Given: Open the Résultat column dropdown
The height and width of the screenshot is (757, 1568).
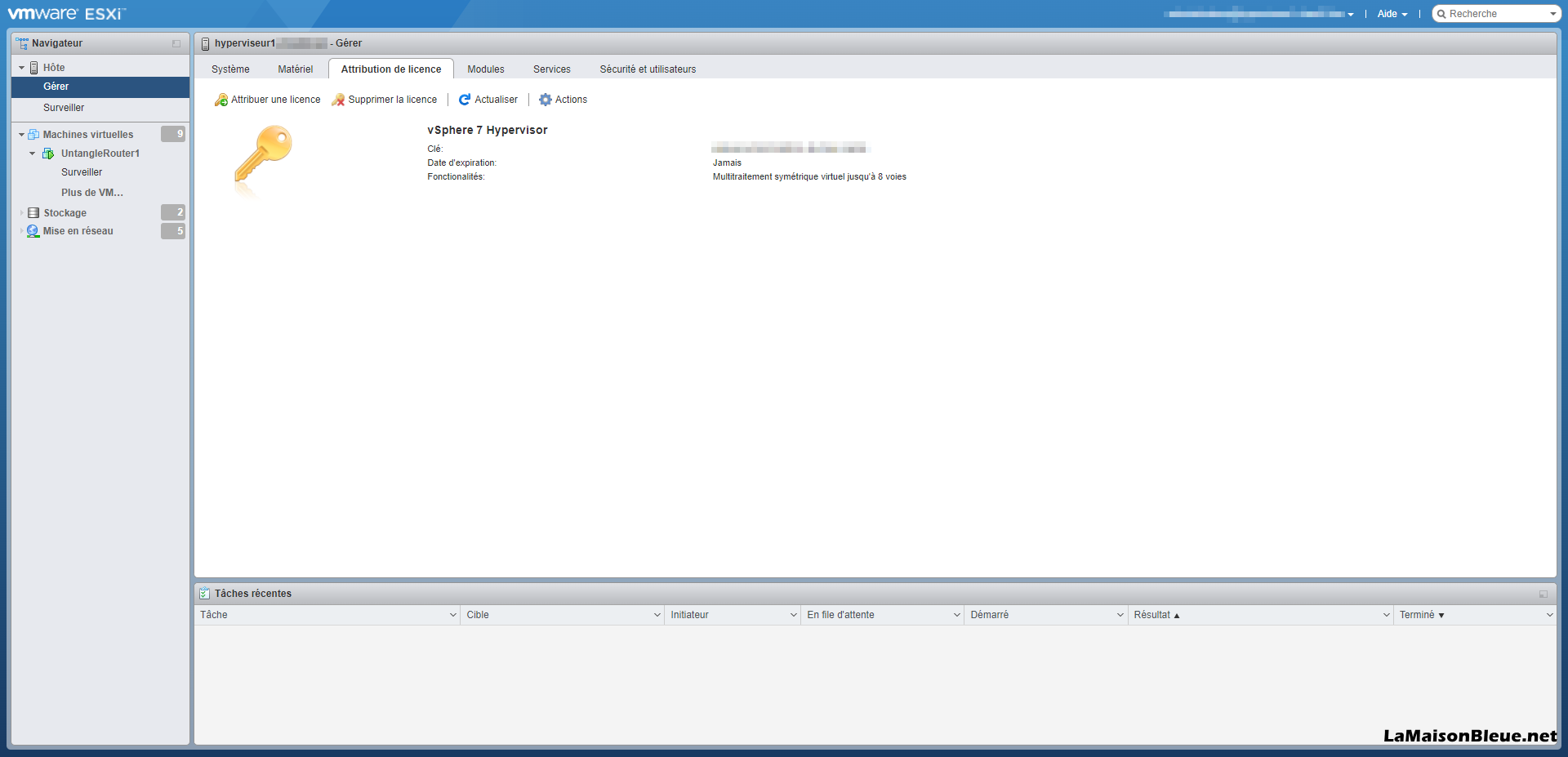Looking at the screenshot, I should 1387,615.
